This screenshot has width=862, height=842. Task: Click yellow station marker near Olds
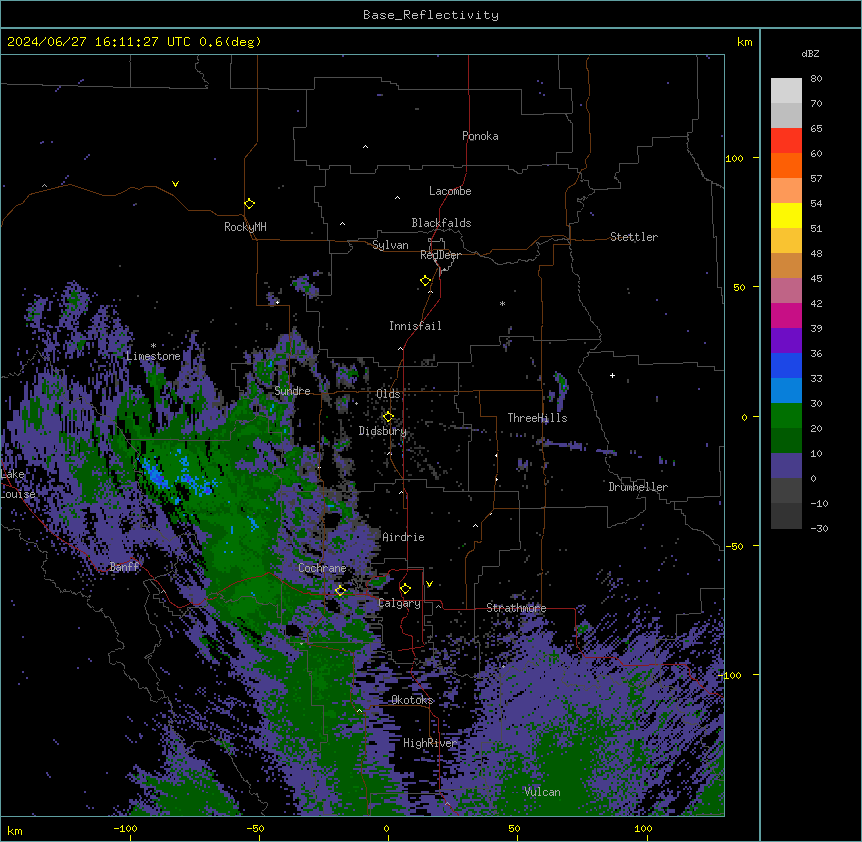pyautogui.click(x=389, y=417)
